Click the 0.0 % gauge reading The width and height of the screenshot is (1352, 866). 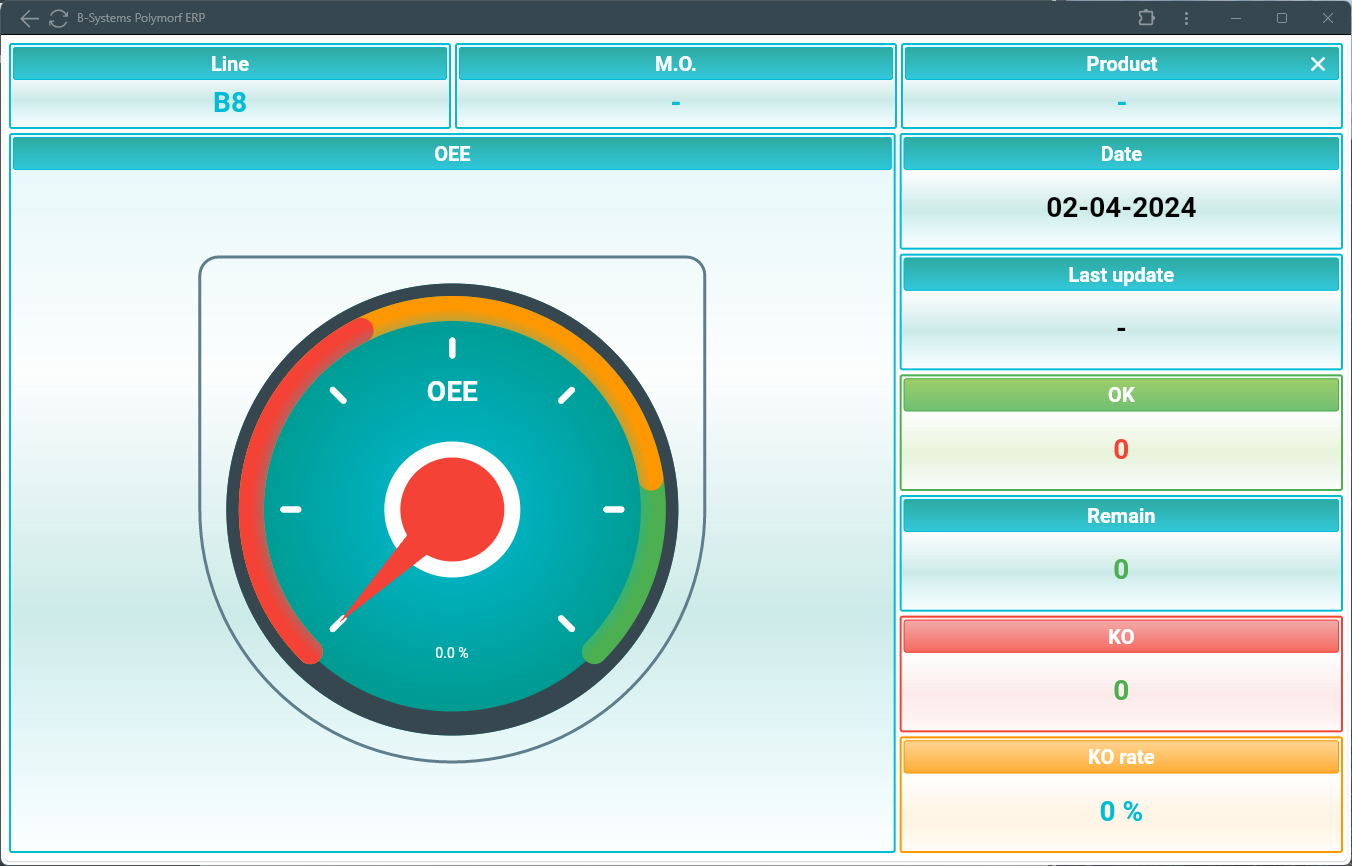click(452, 653)
